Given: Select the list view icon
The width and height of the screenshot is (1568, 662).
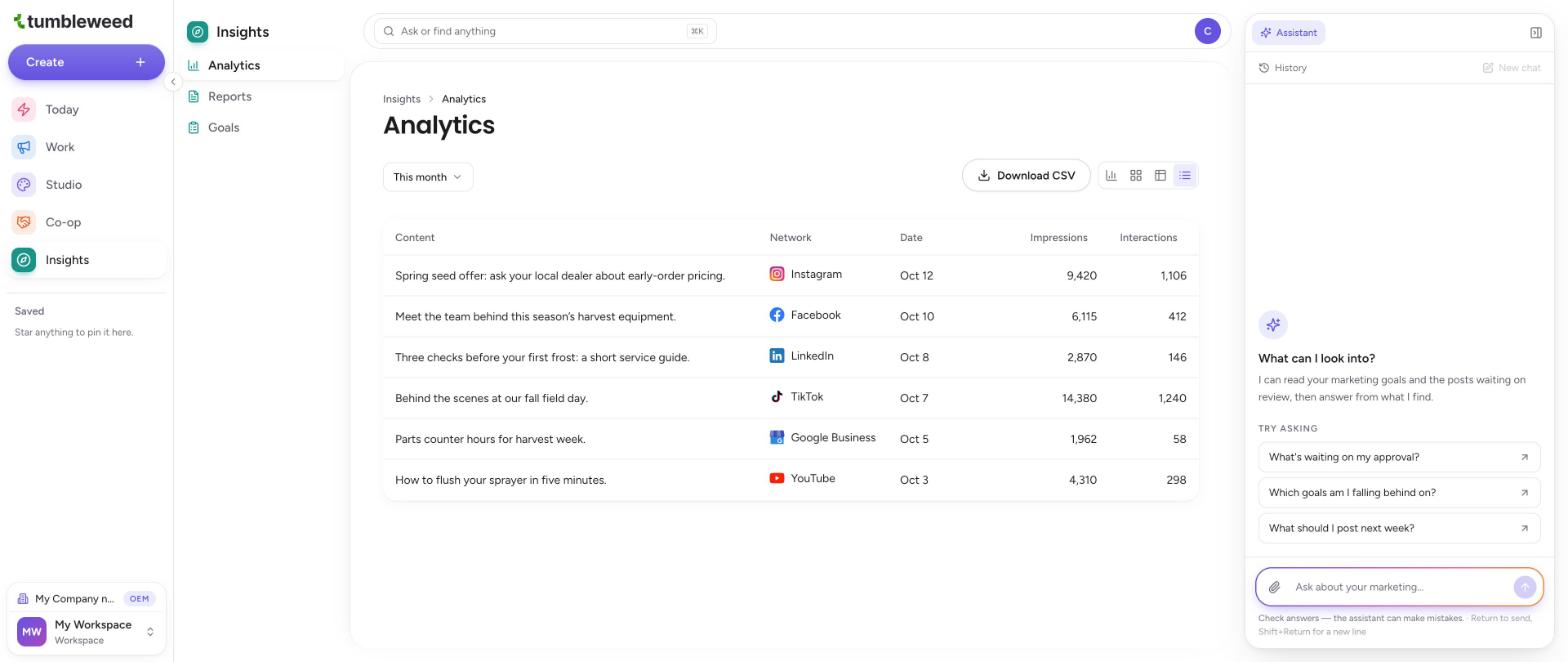Looking at the screenshot, I should point(1185,175).
